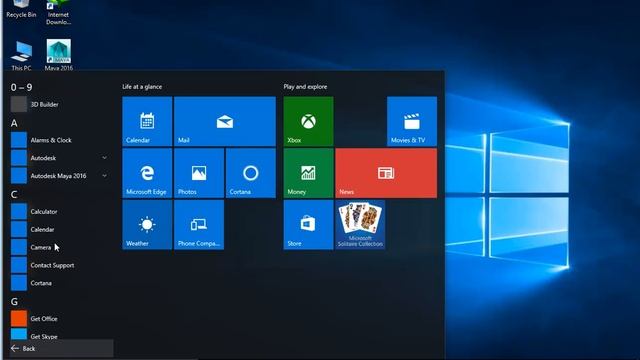Launch the Xbox tile
640x360 pixels.
(308, 121)
